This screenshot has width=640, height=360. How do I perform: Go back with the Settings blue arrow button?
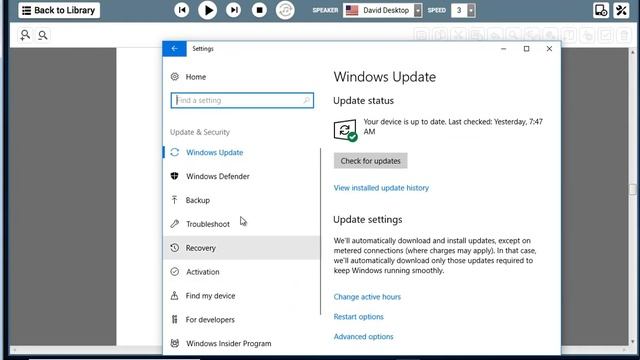175,49
